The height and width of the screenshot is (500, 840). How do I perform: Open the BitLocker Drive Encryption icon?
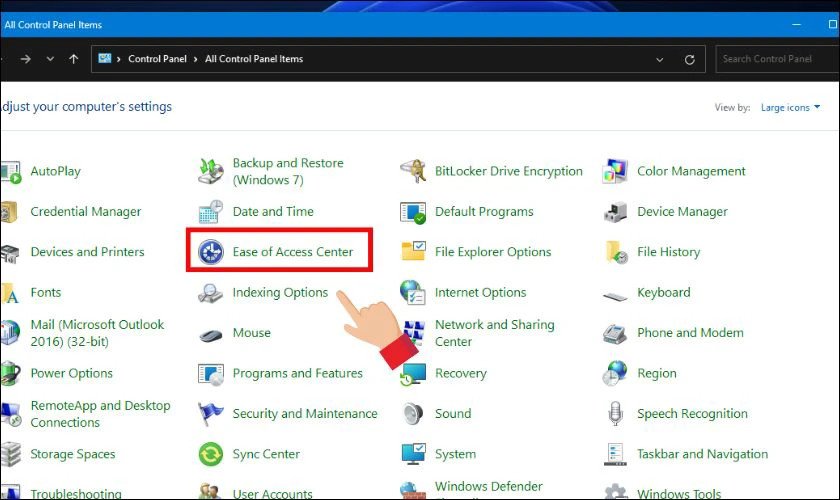(413, 171)
